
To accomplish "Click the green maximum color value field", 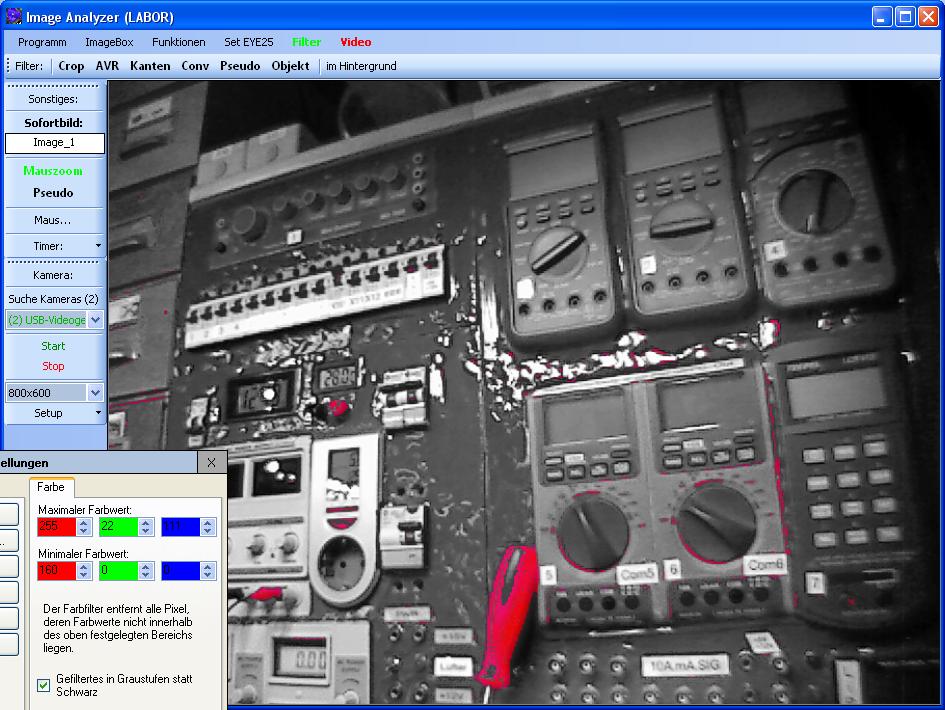I will pos(116,527).
